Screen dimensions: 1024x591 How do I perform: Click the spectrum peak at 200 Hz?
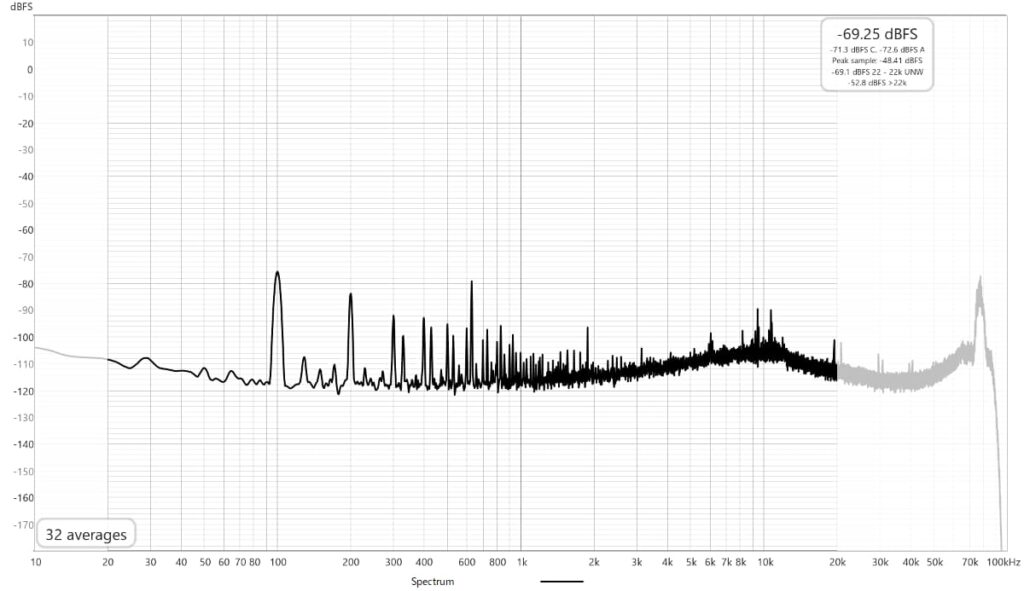click(x=350, y=295)
